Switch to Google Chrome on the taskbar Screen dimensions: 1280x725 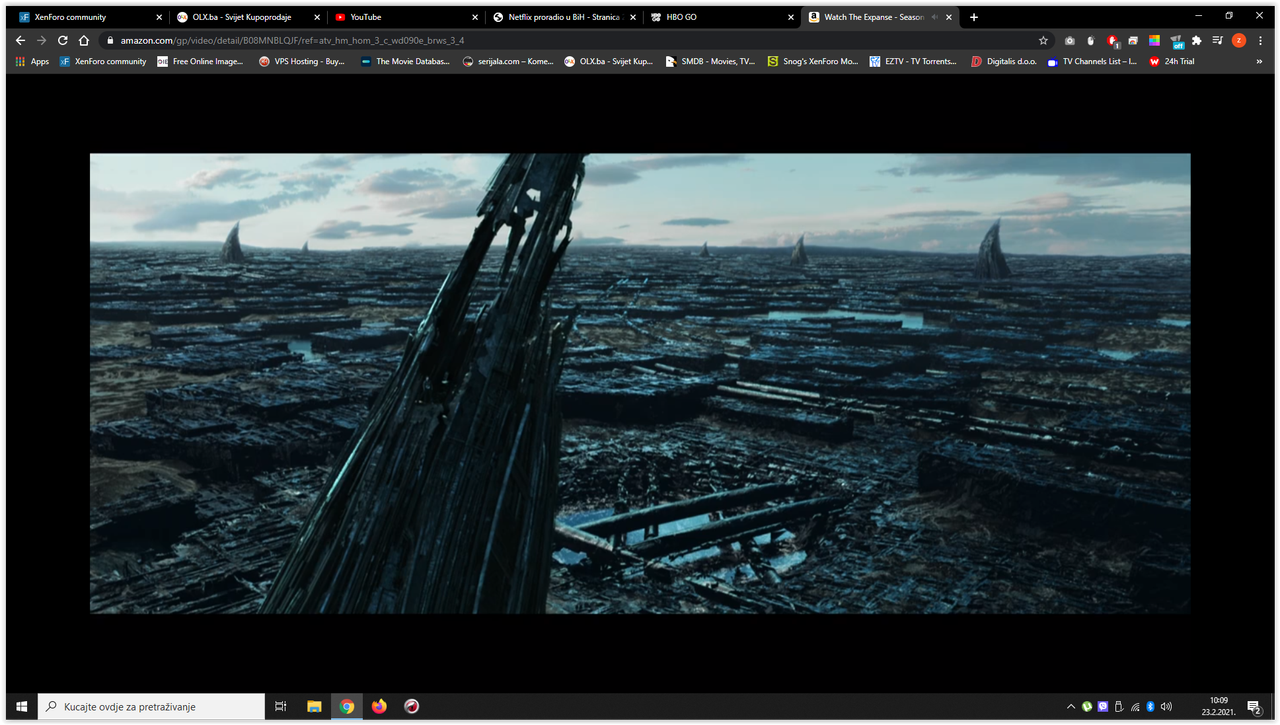[x=346, y=706]
